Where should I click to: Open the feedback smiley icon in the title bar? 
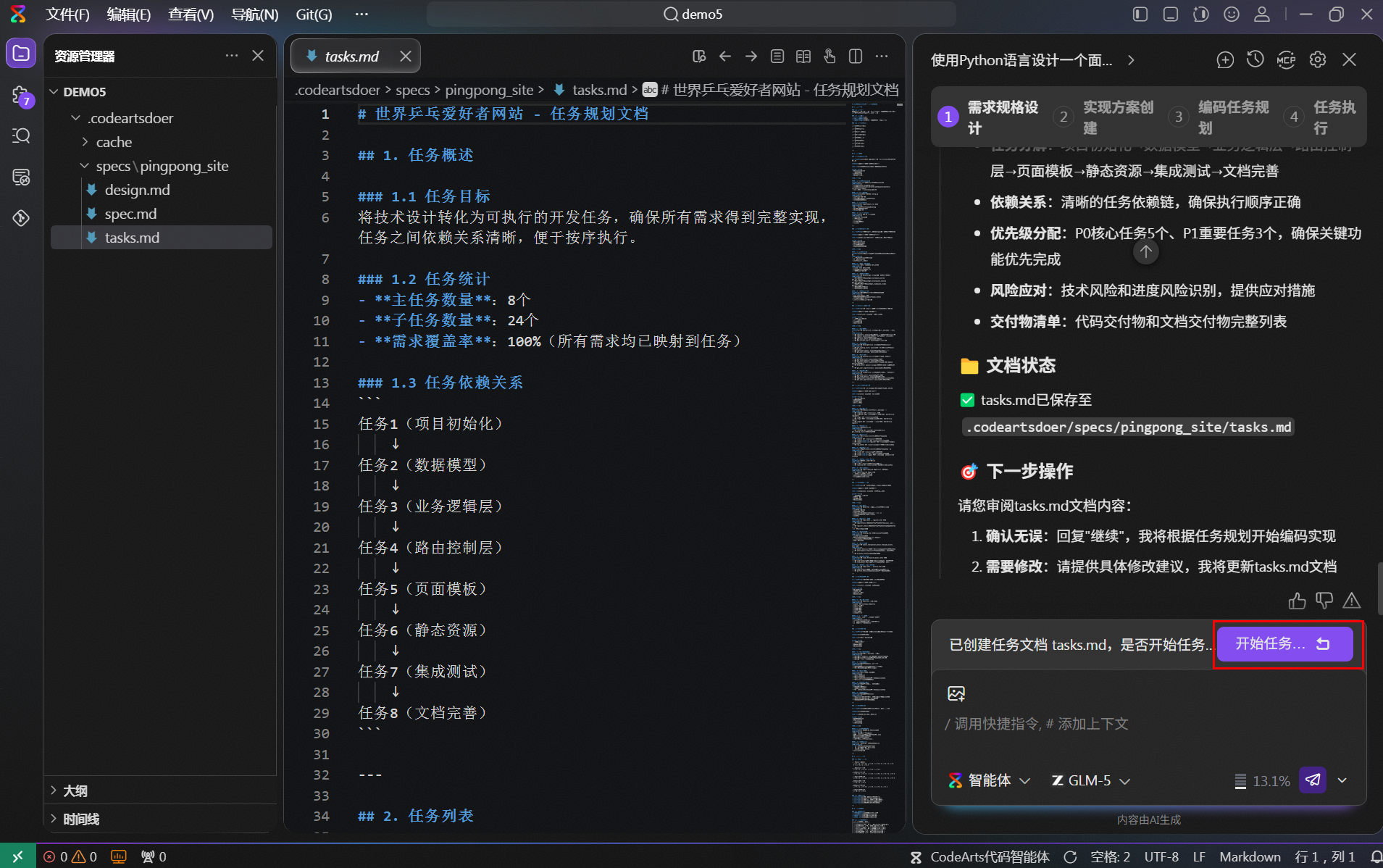[1232, 14]
